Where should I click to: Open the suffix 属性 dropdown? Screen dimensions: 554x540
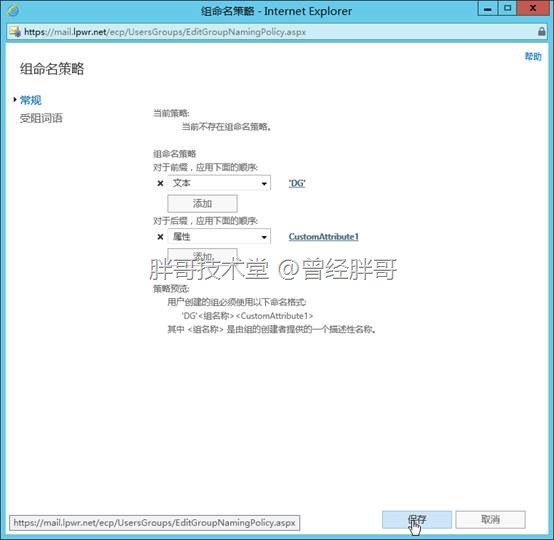[x=219, y=237]
